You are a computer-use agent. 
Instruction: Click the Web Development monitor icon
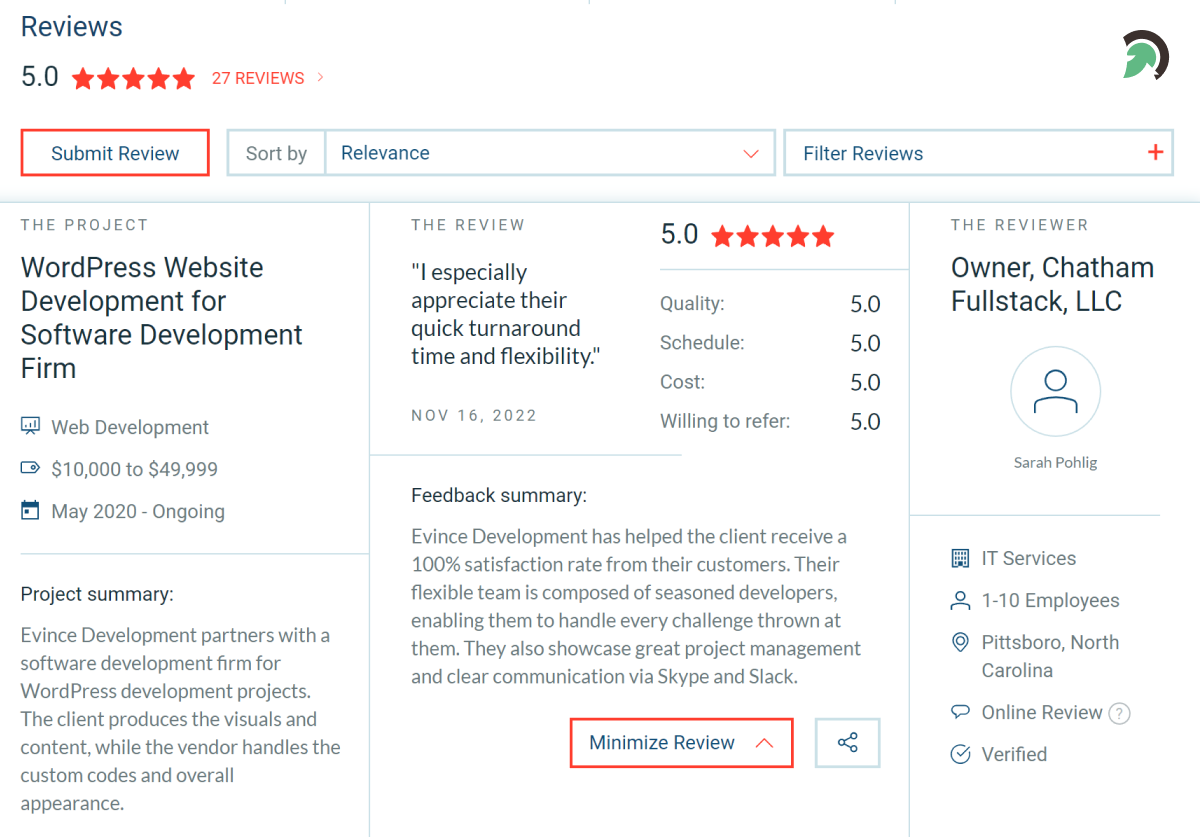click(x=31, y=426)
